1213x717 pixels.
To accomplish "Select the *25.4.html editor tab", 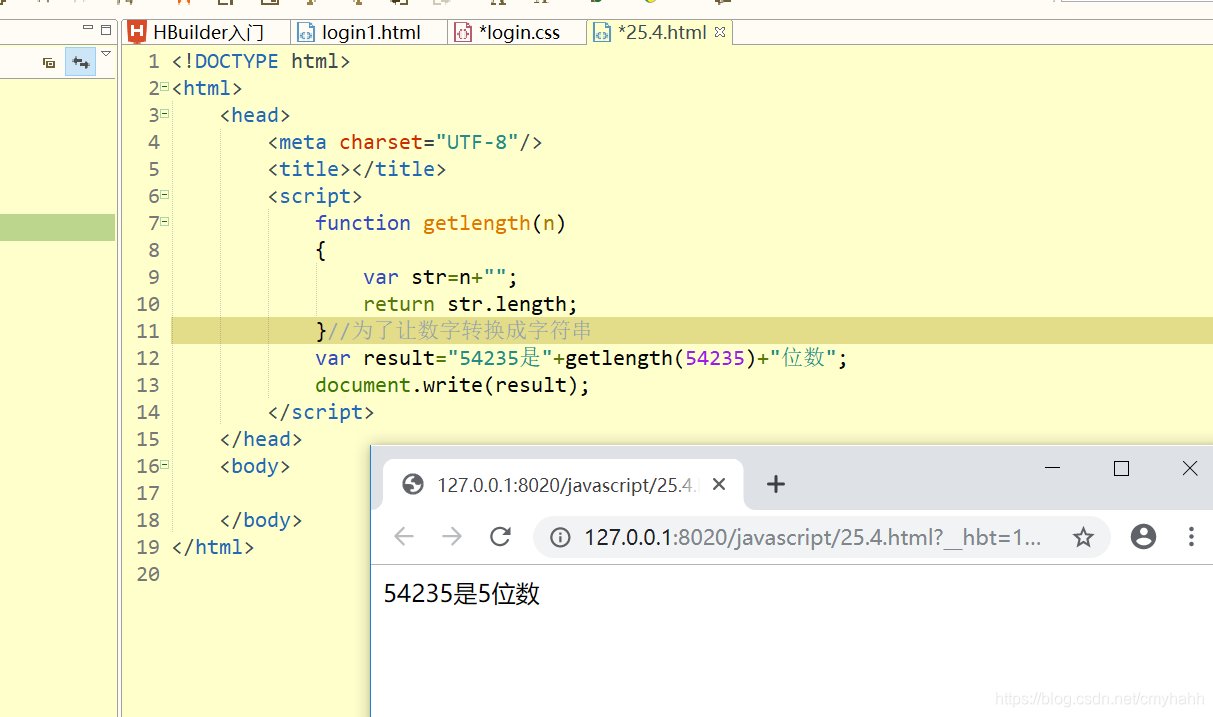I will click(x=661, y=32).
